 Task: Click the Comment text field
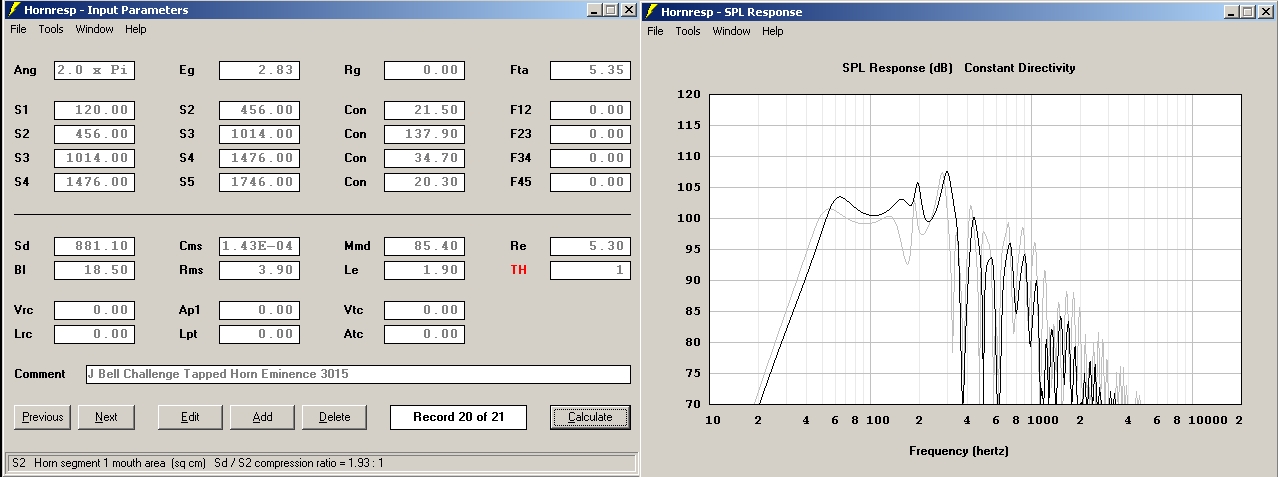[358, 374]
